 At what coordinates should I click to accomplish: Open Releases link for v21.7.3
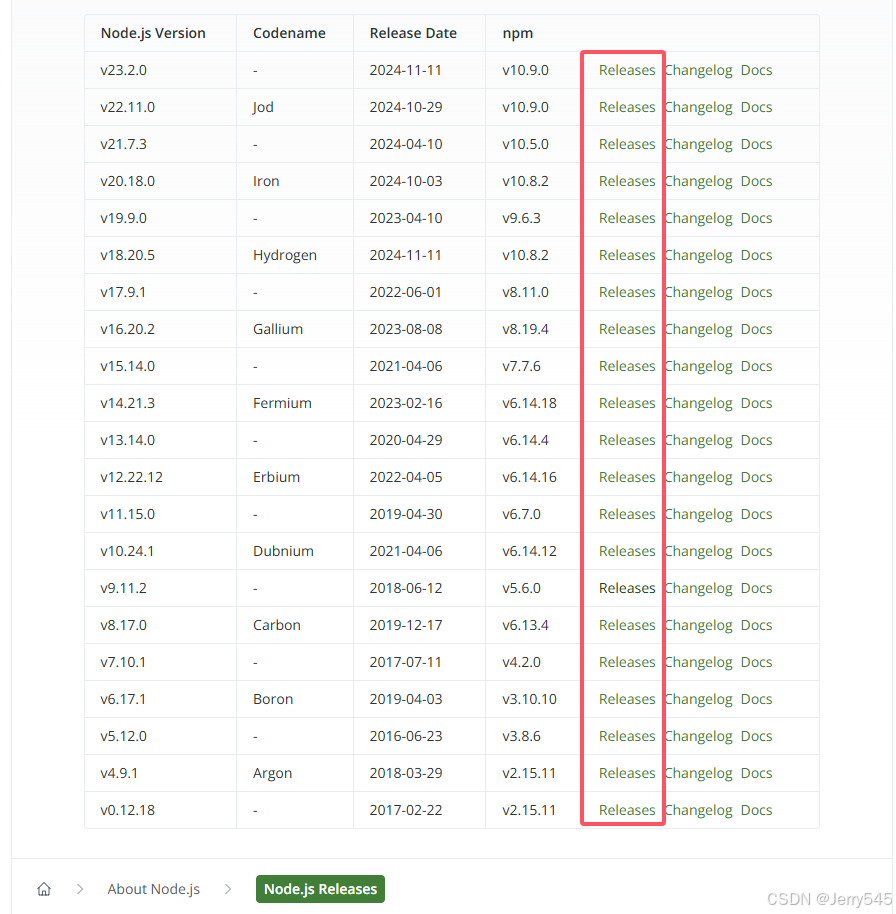(x=627, y=144)
